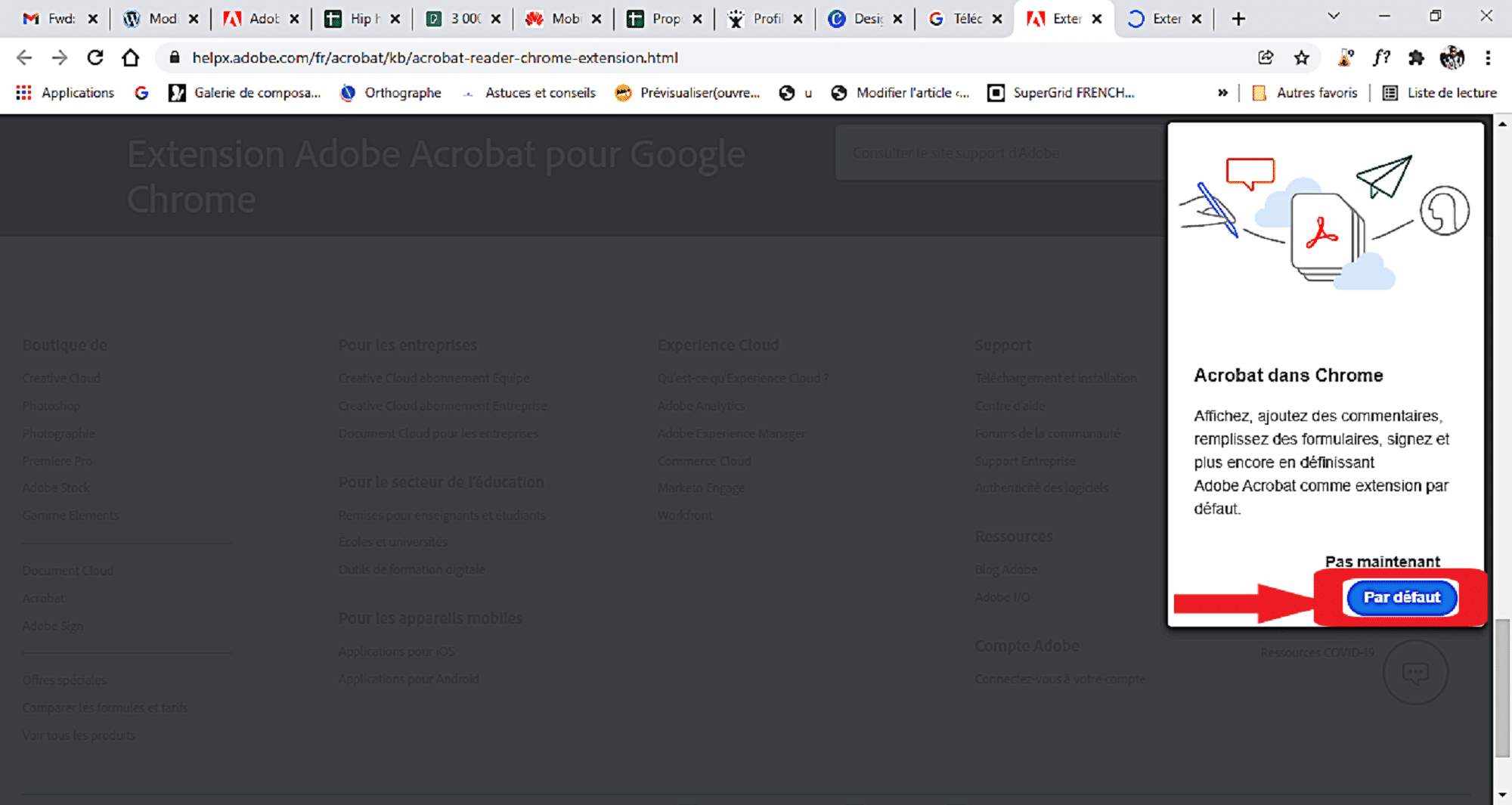The width and height of the screenshot is (1512, 805).
Task: Open the Chrome three-dot menu
Action: point(1488,57)
